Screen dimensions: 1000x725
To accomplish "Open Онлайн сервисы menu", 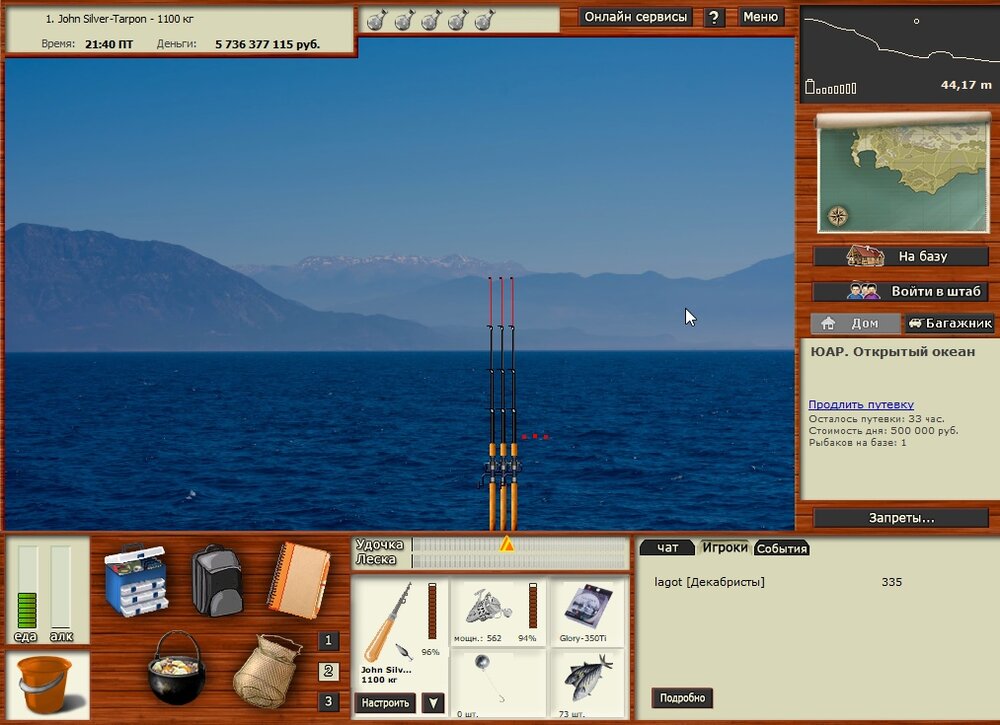I will click(x=635, y=17).
